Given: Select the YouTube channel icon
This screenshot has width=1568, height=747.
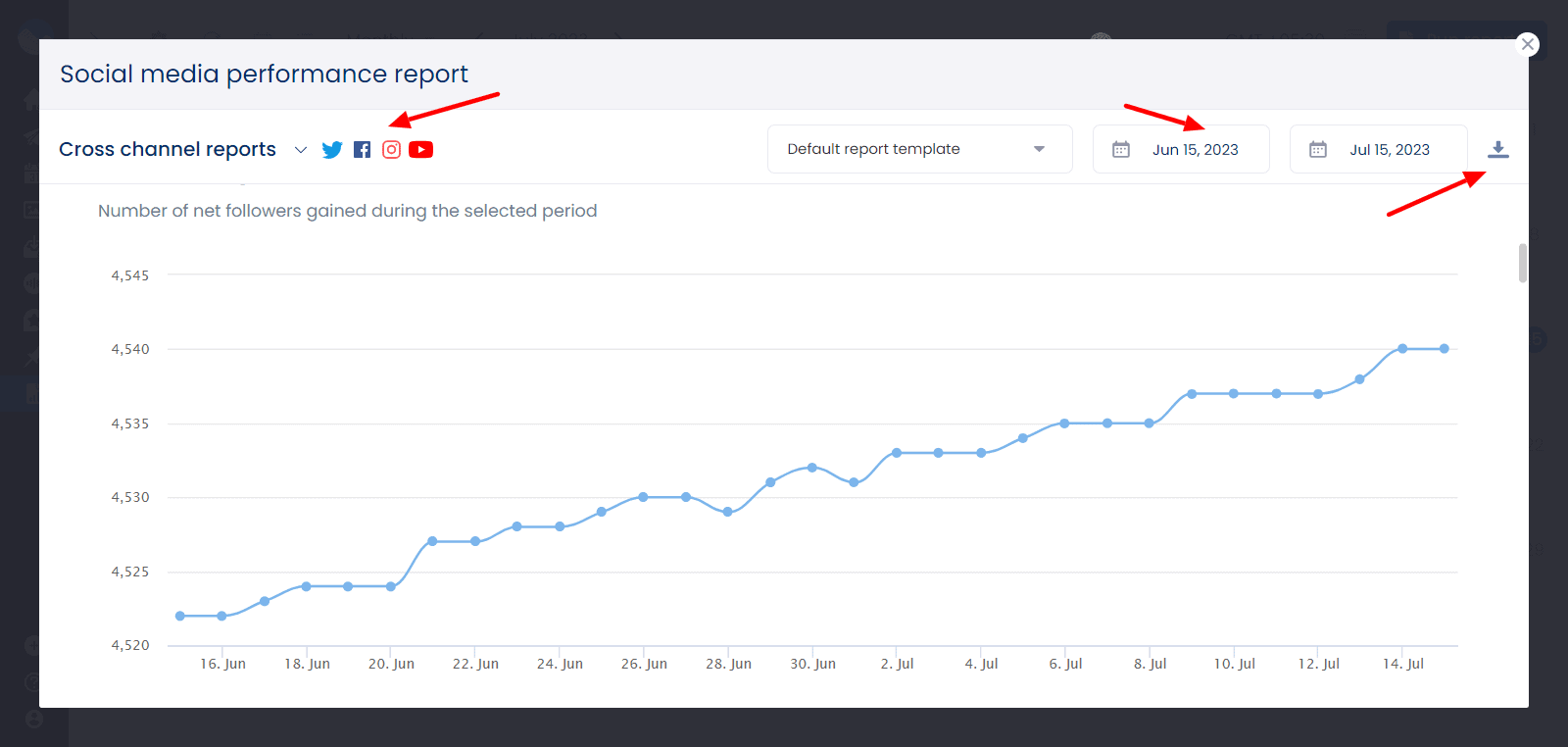Looking at the screenshot, I should (420, 150).
